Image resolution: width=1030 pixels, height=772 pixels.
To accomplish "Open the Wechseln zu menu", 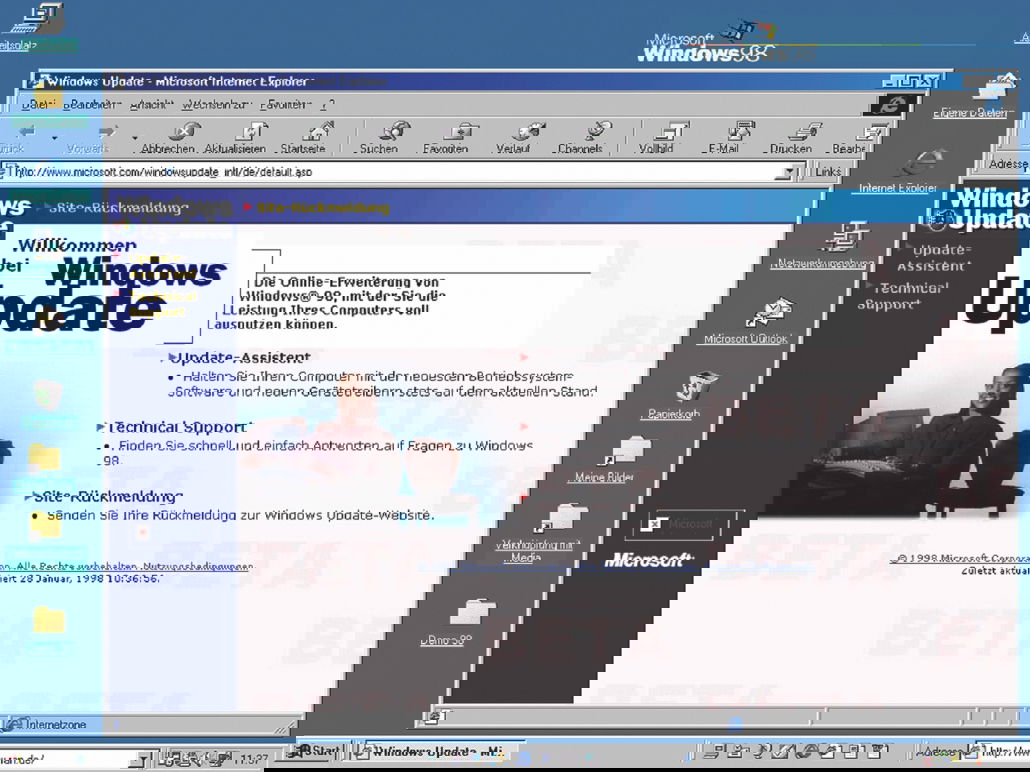I will [216, 104].
